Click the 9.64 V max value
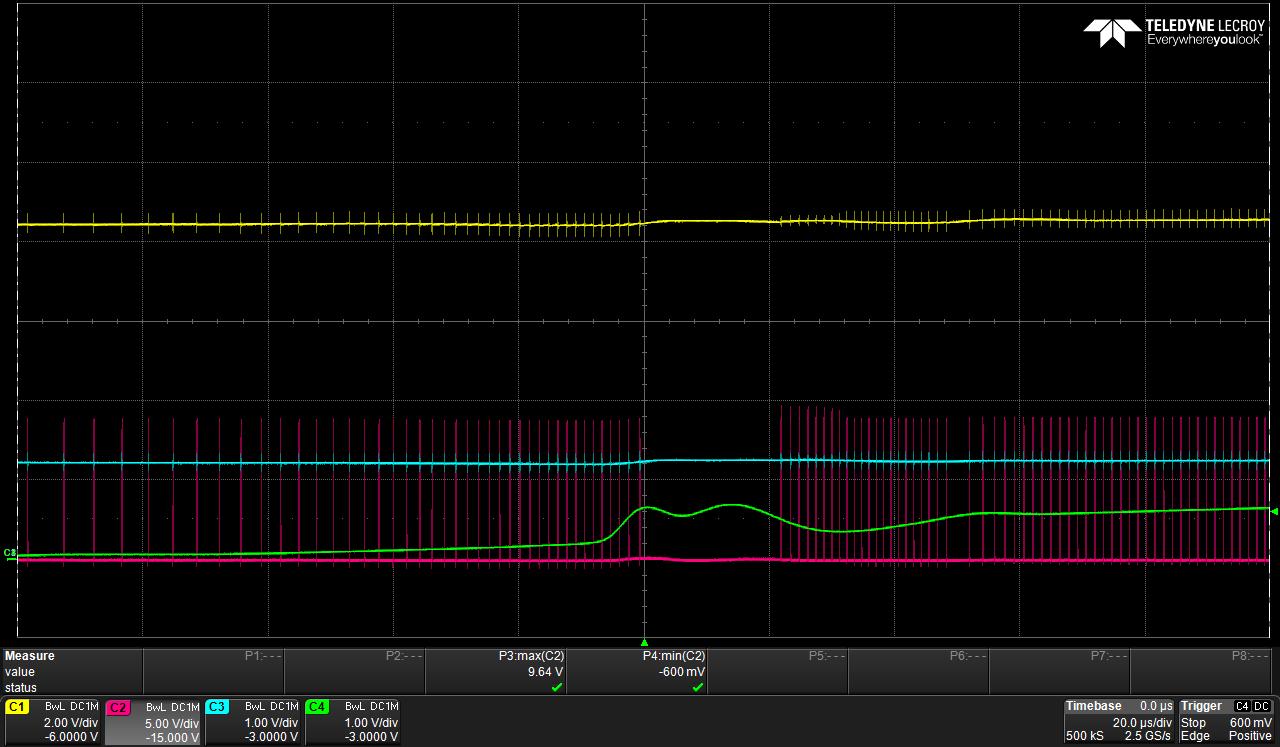This screenshot has height=747, width=1280. pyautogui.click(x=544, y=672)
